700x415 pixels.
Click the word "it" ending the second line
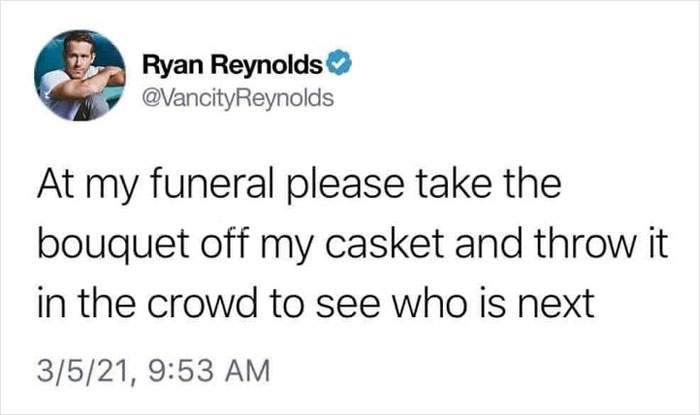point(653,245)
